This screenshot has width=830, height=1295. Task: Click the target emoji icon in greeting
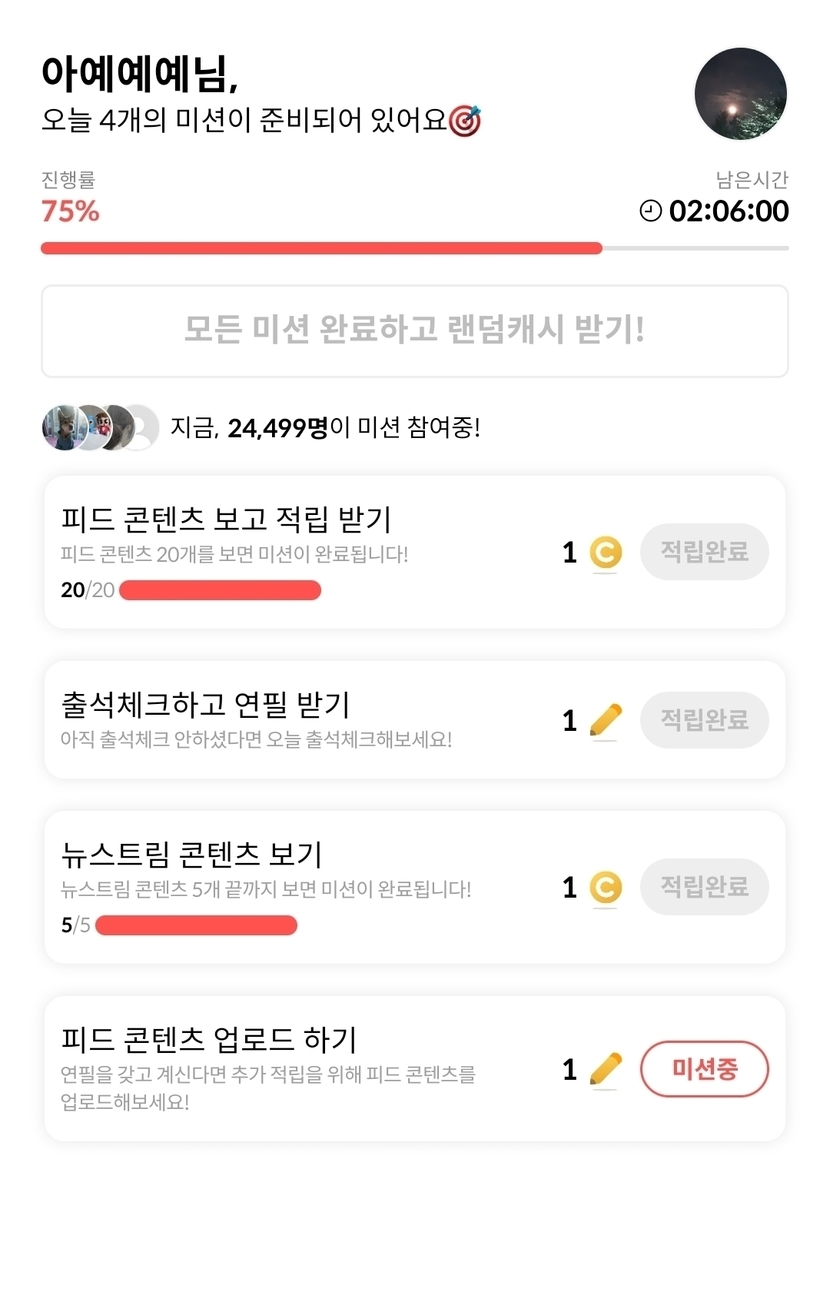pyautogui.click(x=465, y=121)
